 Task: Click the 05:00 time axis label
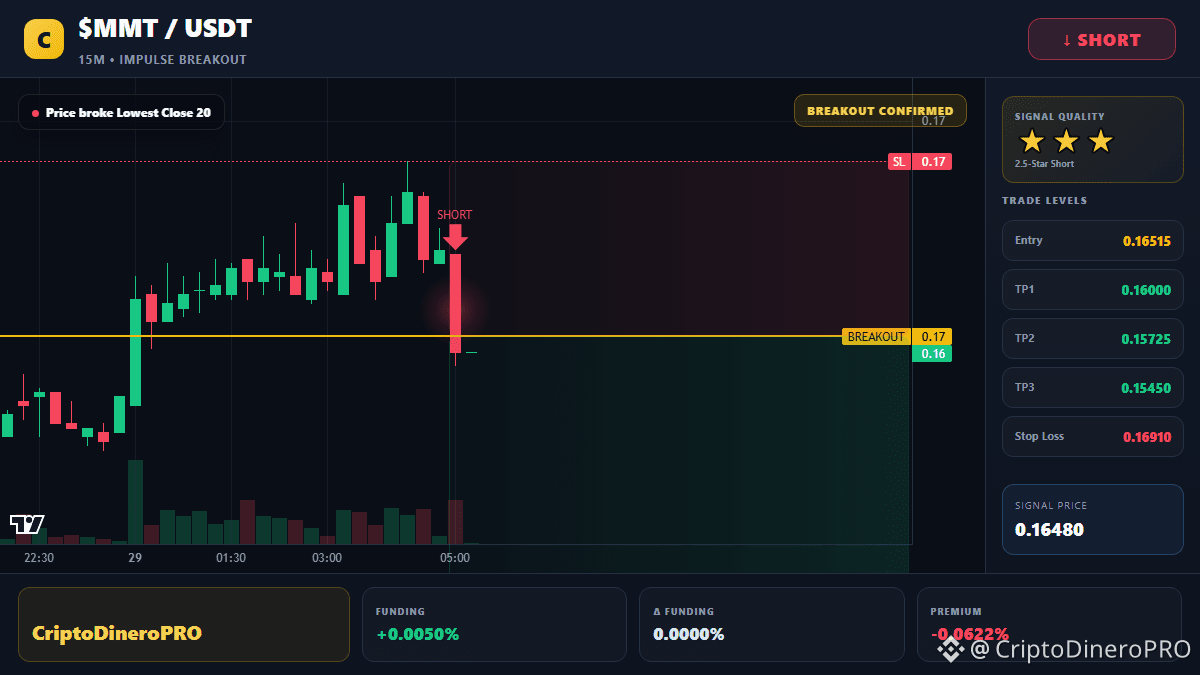455,558
